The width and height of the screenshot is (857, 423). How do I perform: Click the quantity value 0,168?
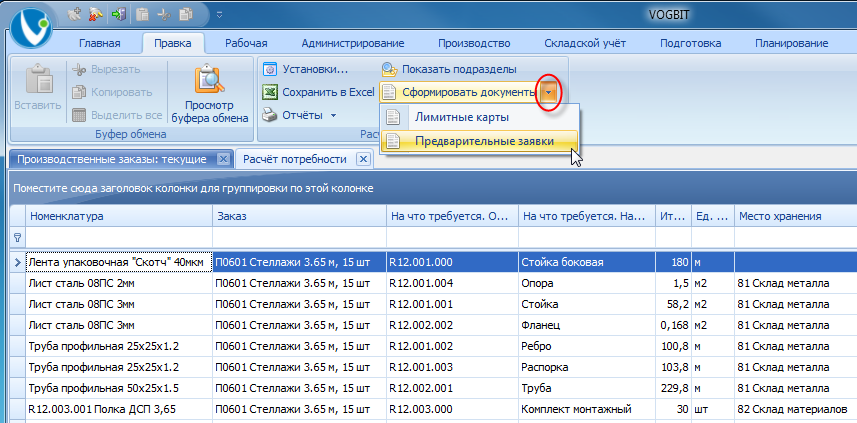(673, 326)
